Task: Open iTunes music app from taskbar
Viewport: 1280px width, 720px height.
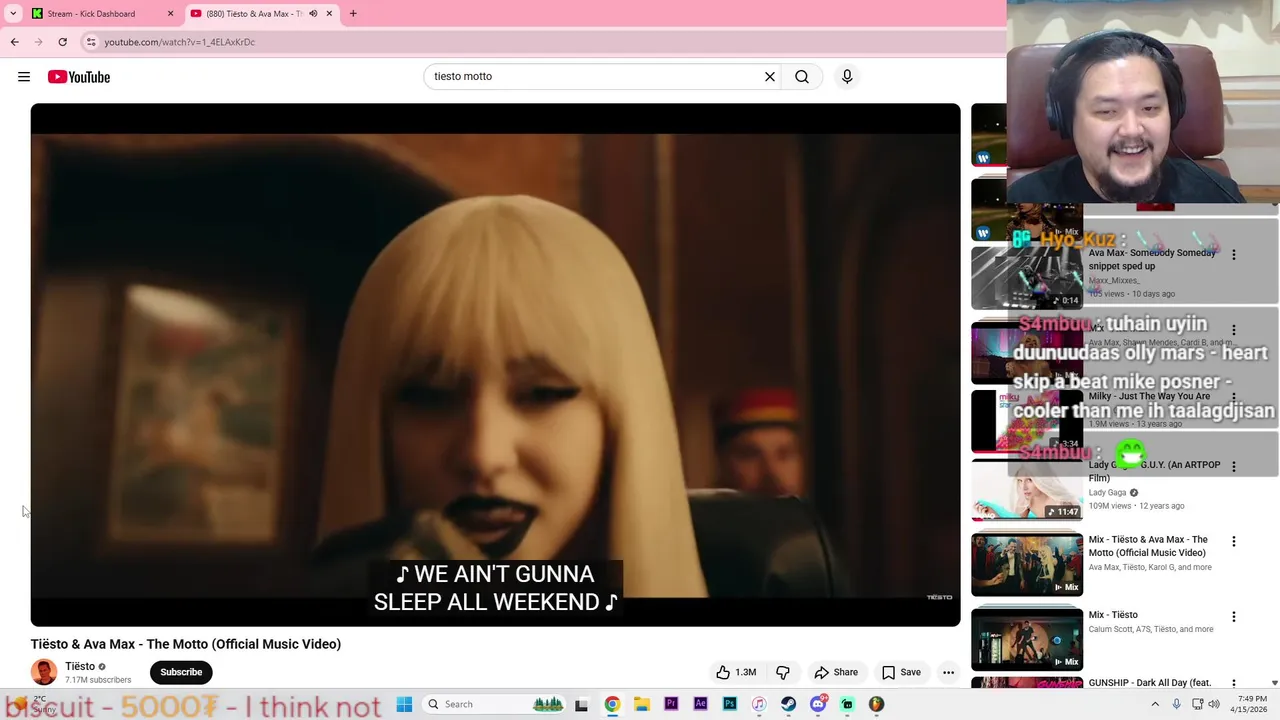Action: coord(759,704)
